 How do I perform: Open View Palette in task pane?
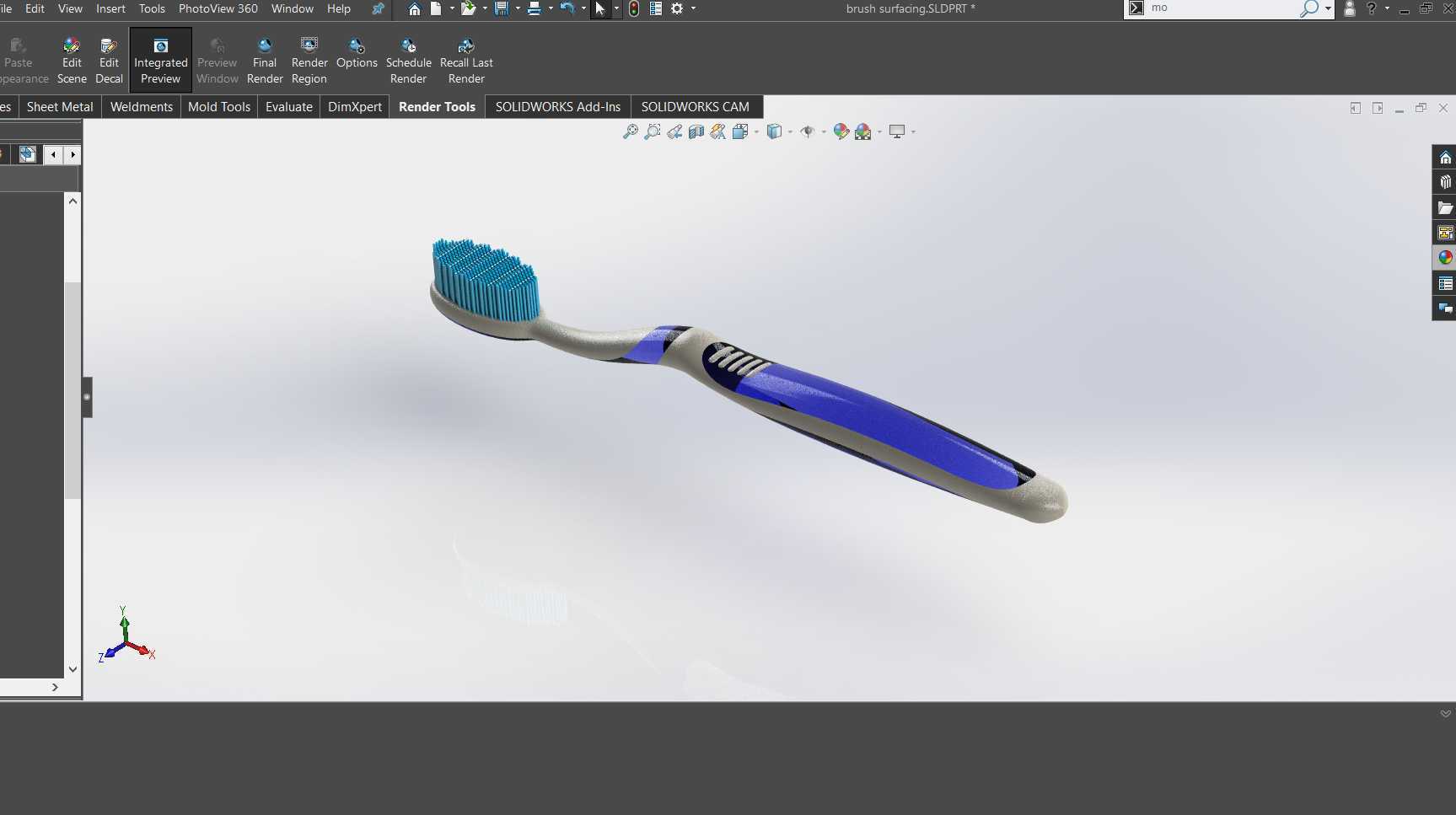[x=1445, y=233]
